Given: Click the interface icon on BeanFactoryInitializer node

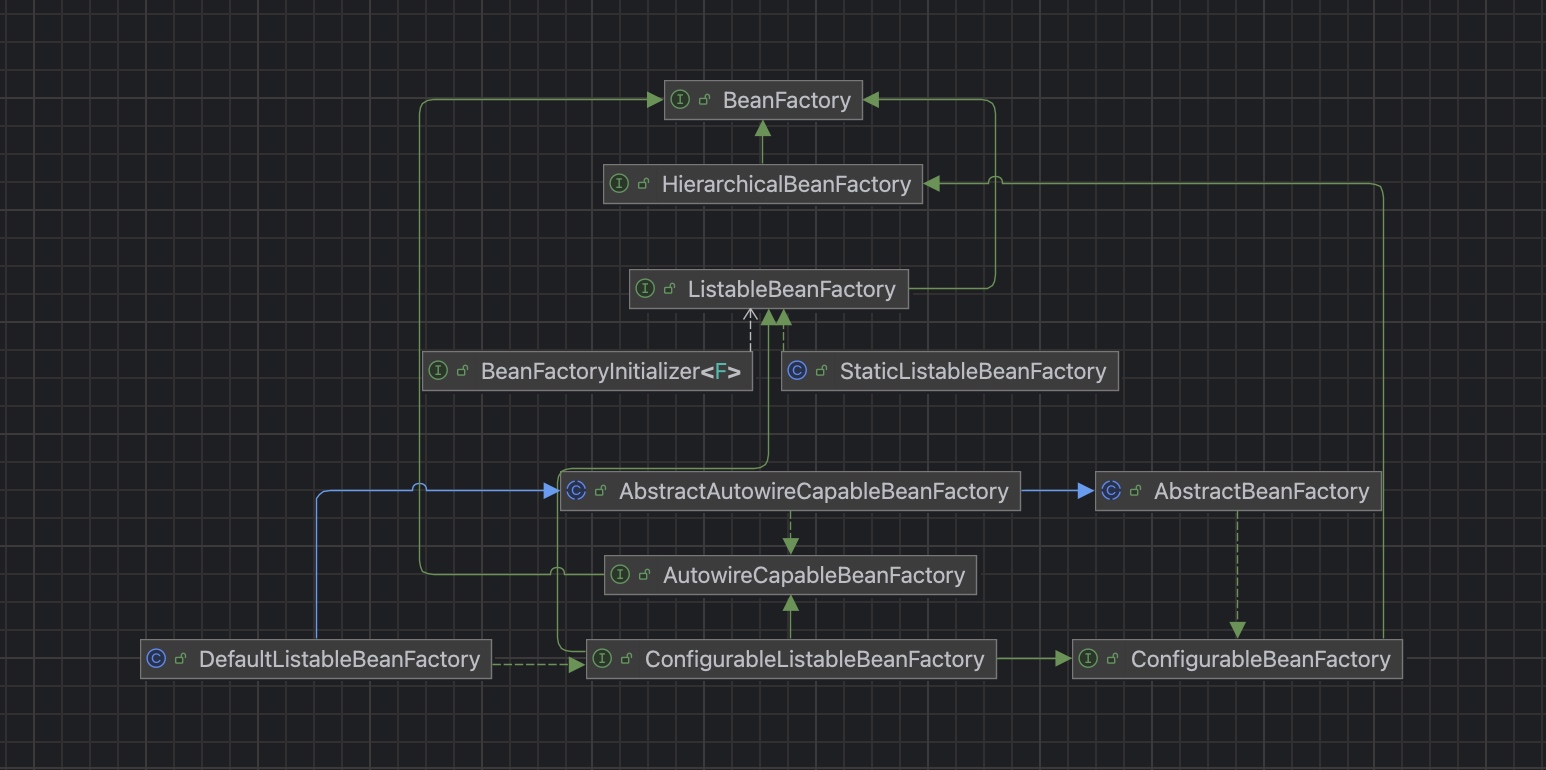Looking at the screenshot, I should [440, 370].
